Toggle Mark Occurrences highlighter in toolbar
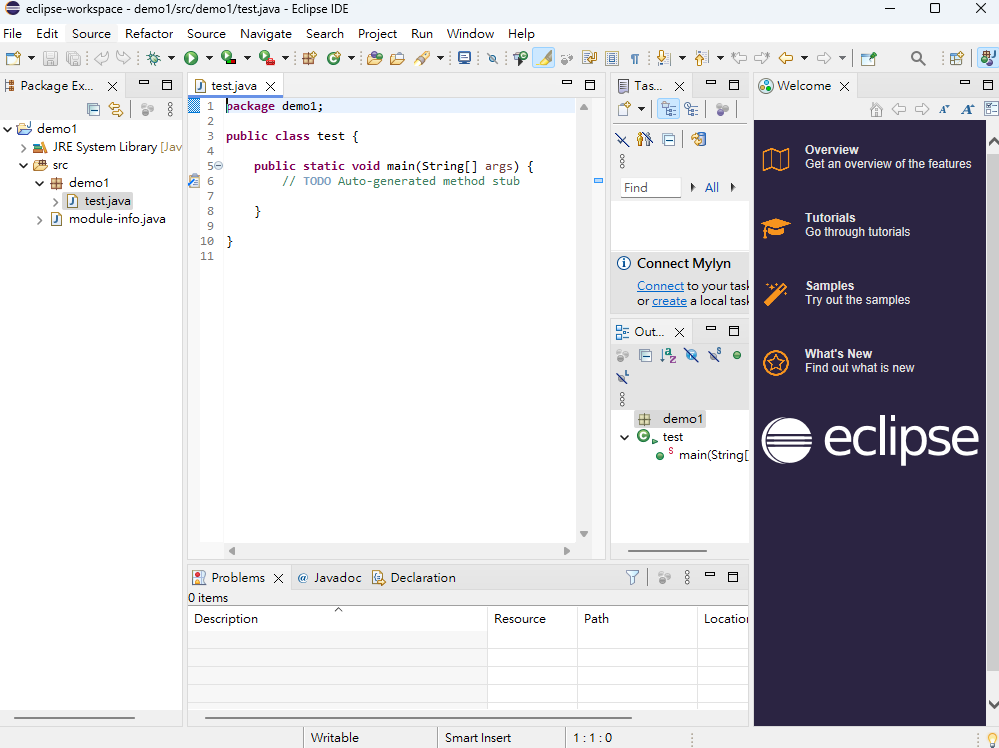The image size is (999, 748). (543, 59)
